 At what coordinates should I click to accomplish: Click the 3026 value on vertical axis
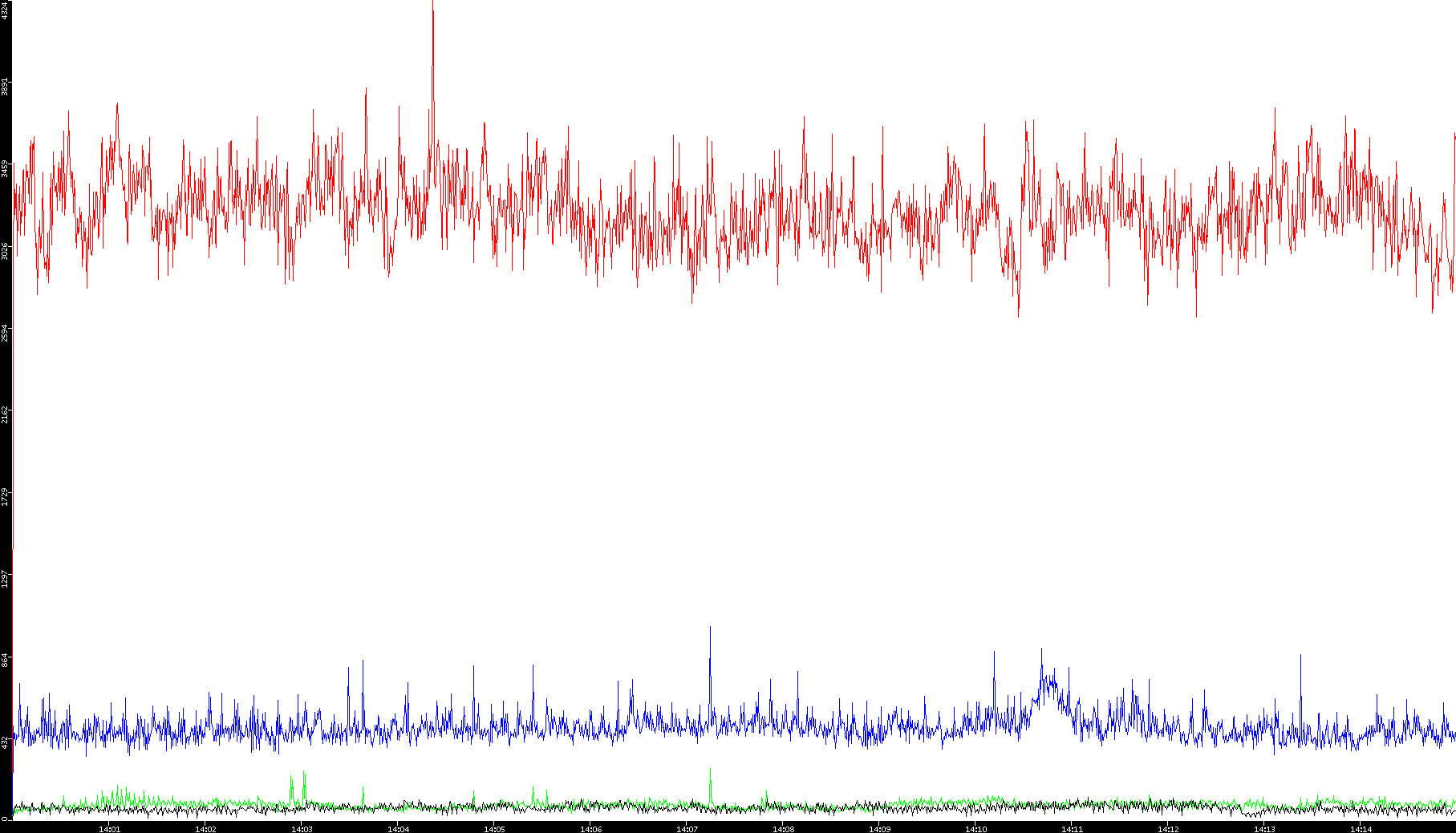pyautogui.click(x=6, y=250)
